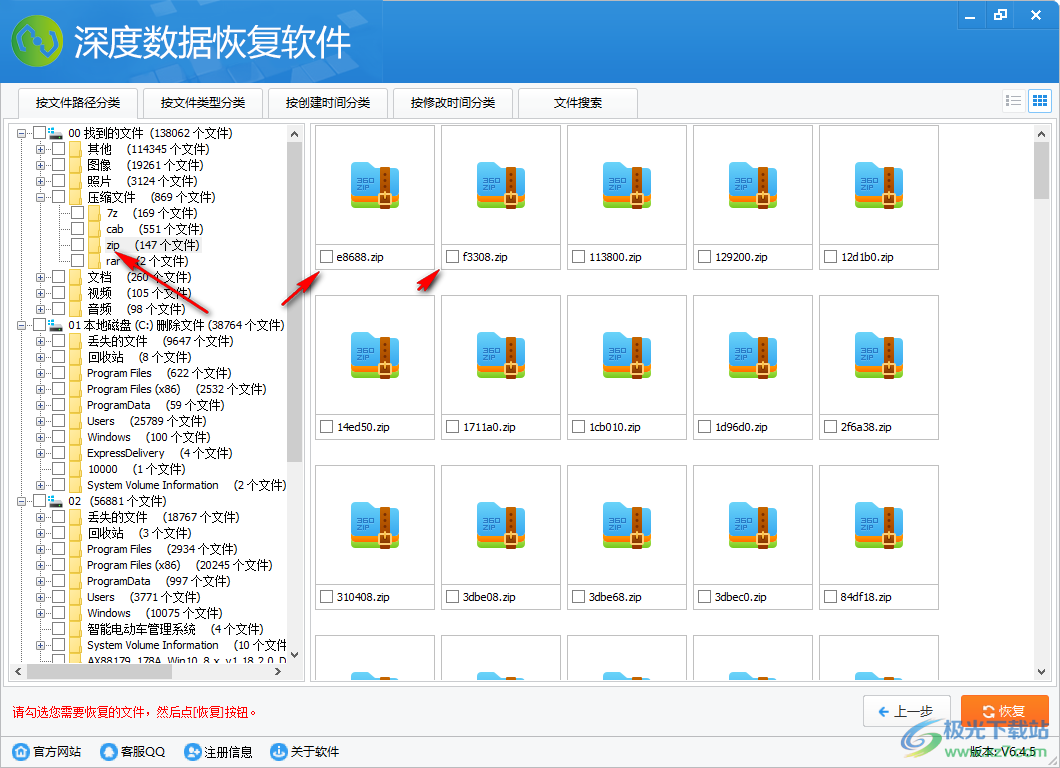Screen dimensions: 1060x768
Task: Switch to 按创建时间分类 tab
Action: (328, 103)
